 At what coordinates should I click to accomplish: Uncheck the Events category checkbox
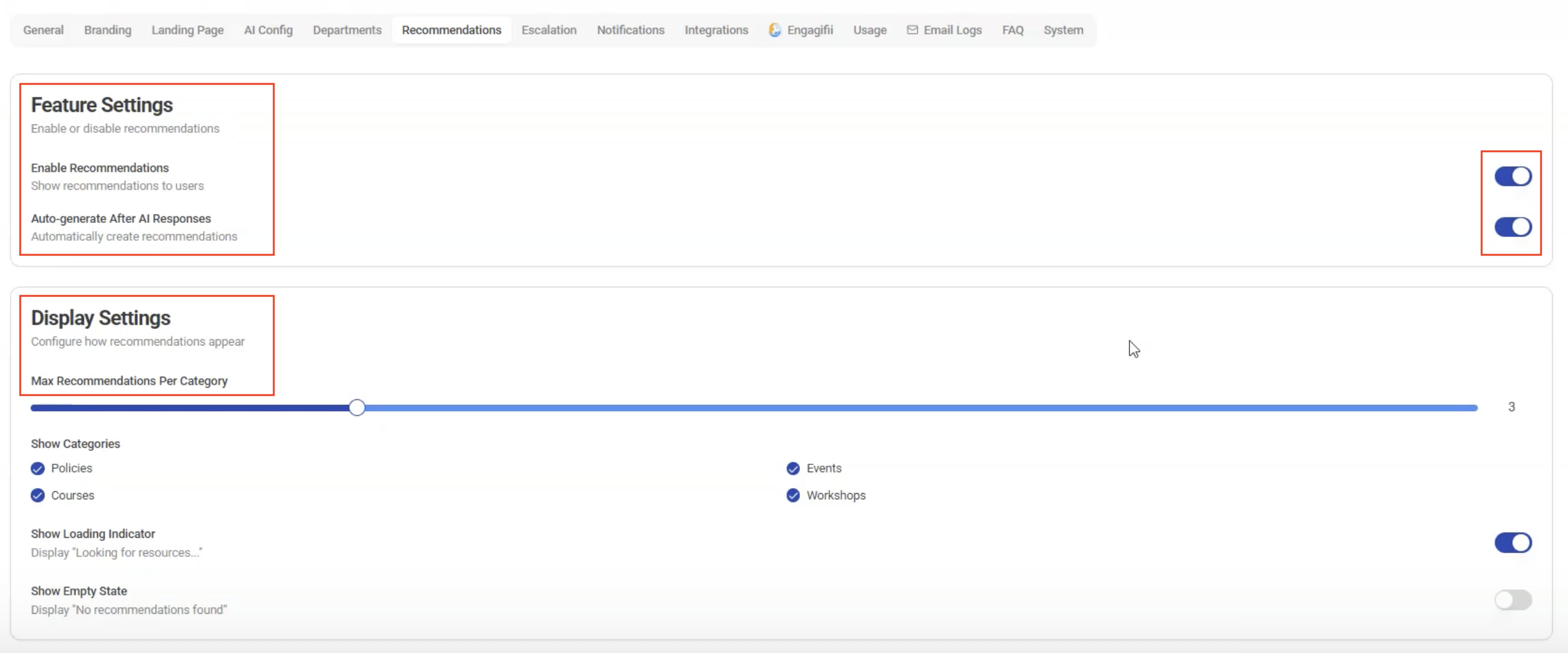pos(793,469)
